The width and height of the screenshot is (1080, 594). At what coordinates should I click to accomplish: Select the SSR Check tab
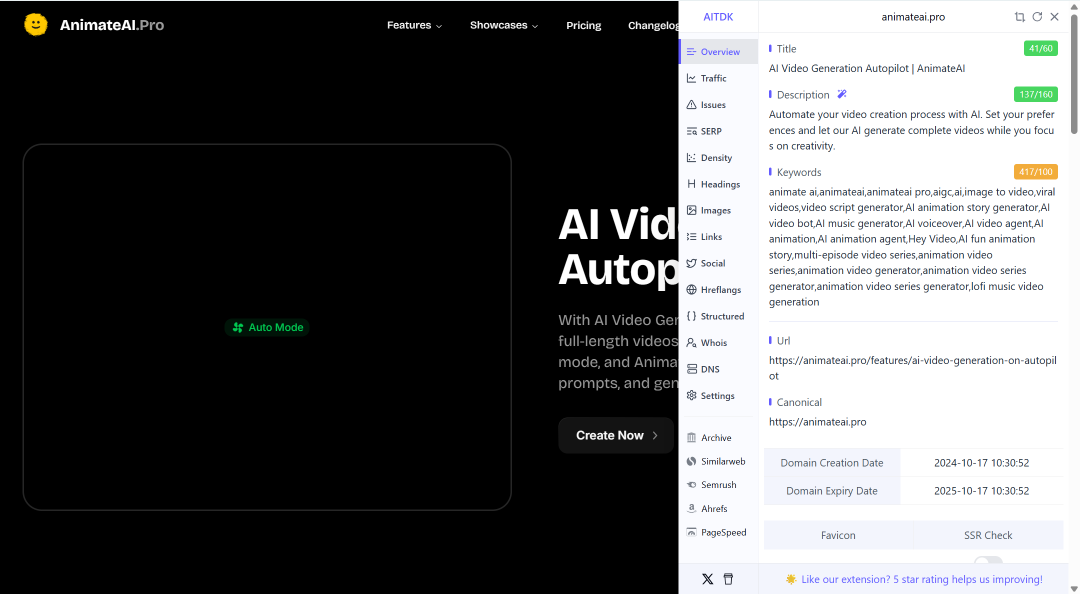988,535
